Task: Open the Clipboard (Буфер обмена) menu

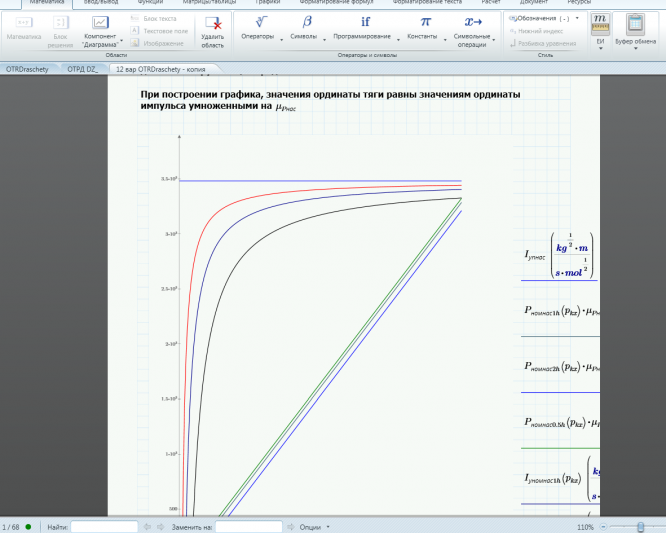Action: coord(634,24)
